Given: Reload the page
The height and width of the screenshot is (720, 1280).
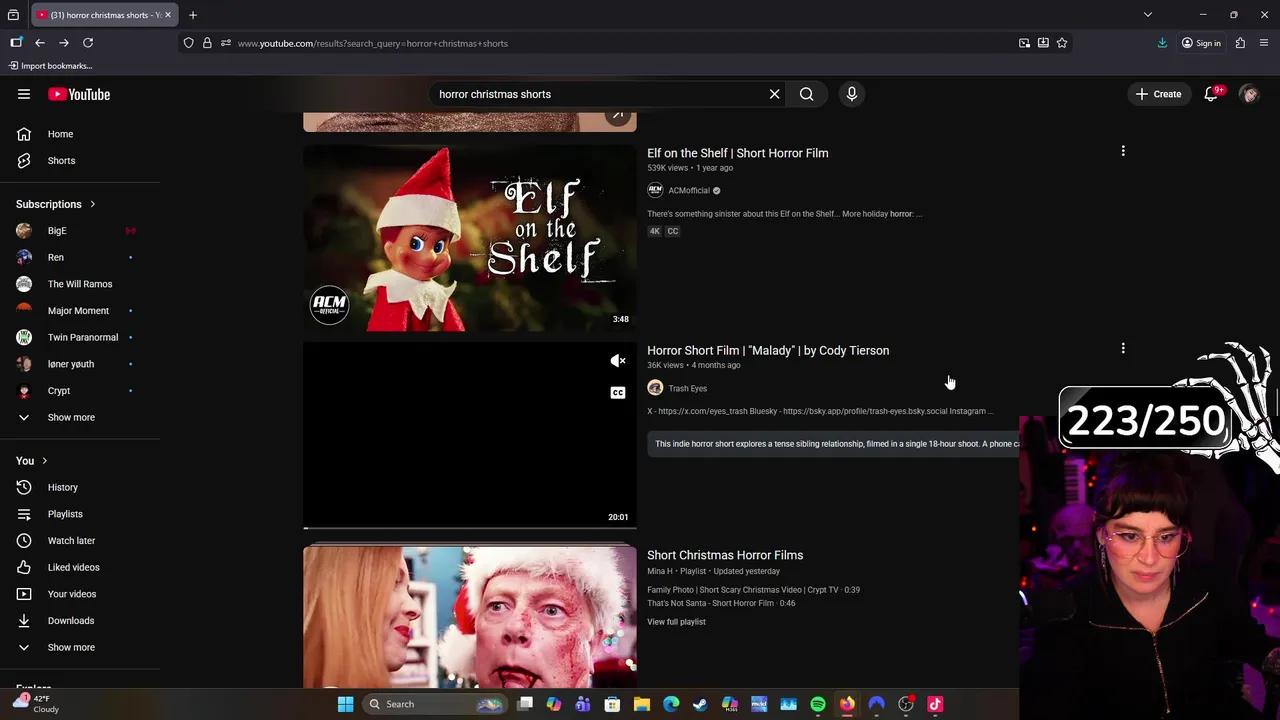Looking at the screenshot, I should pos(88,43).
